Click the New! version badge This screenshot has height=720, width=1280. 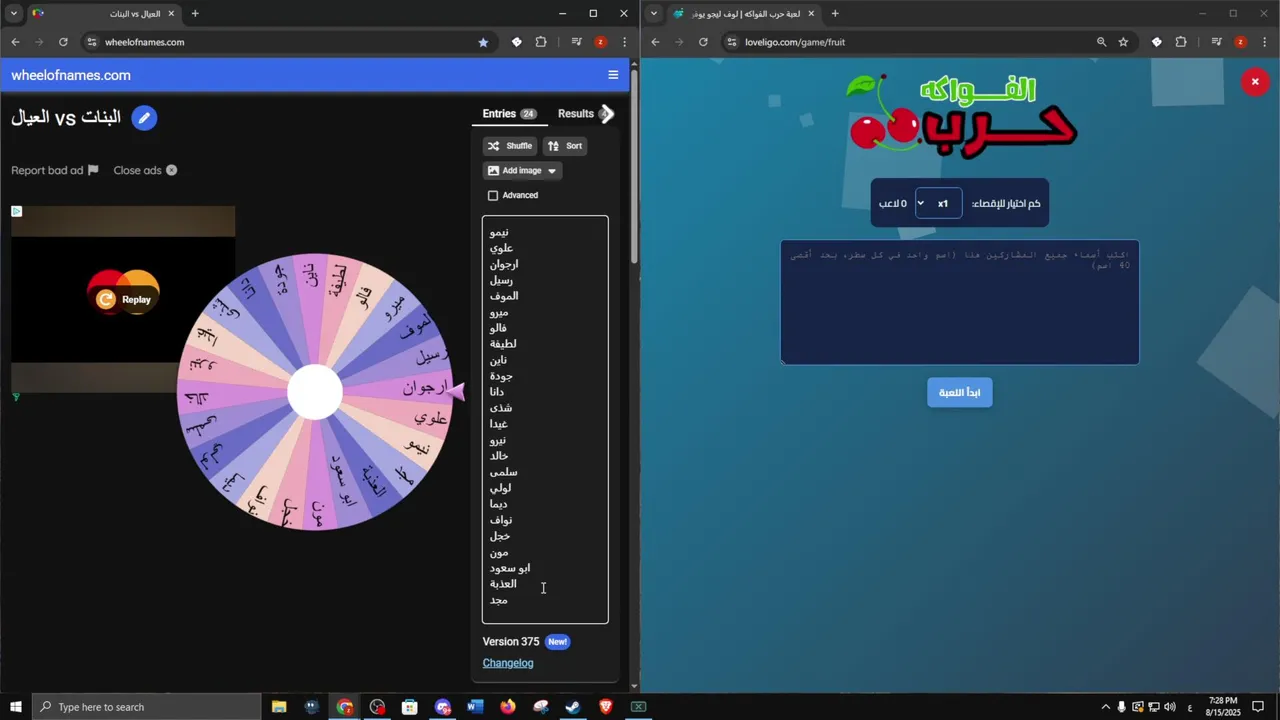pos(557,642)
